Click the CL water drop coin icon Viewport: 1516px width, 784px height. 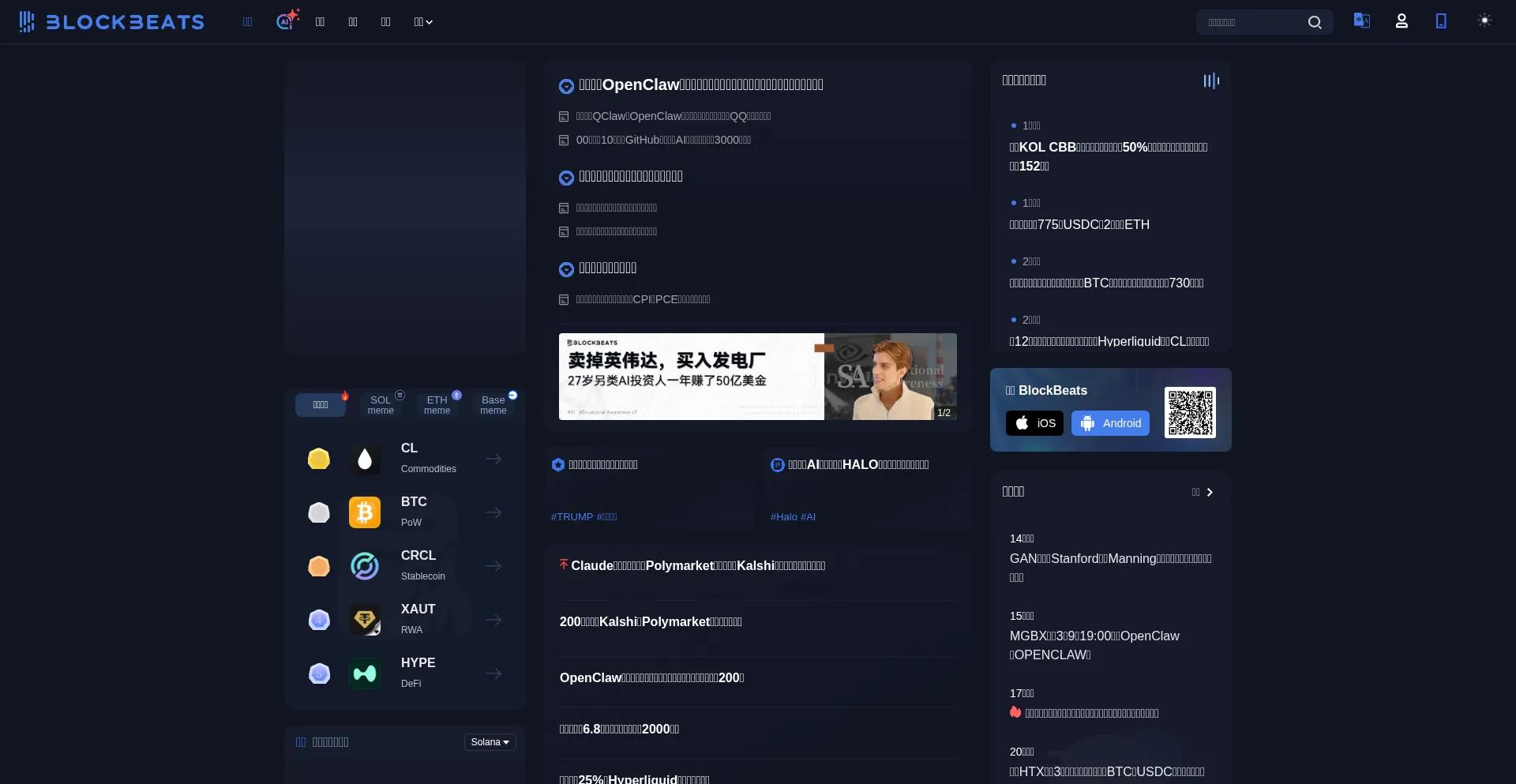pos(365,459)
